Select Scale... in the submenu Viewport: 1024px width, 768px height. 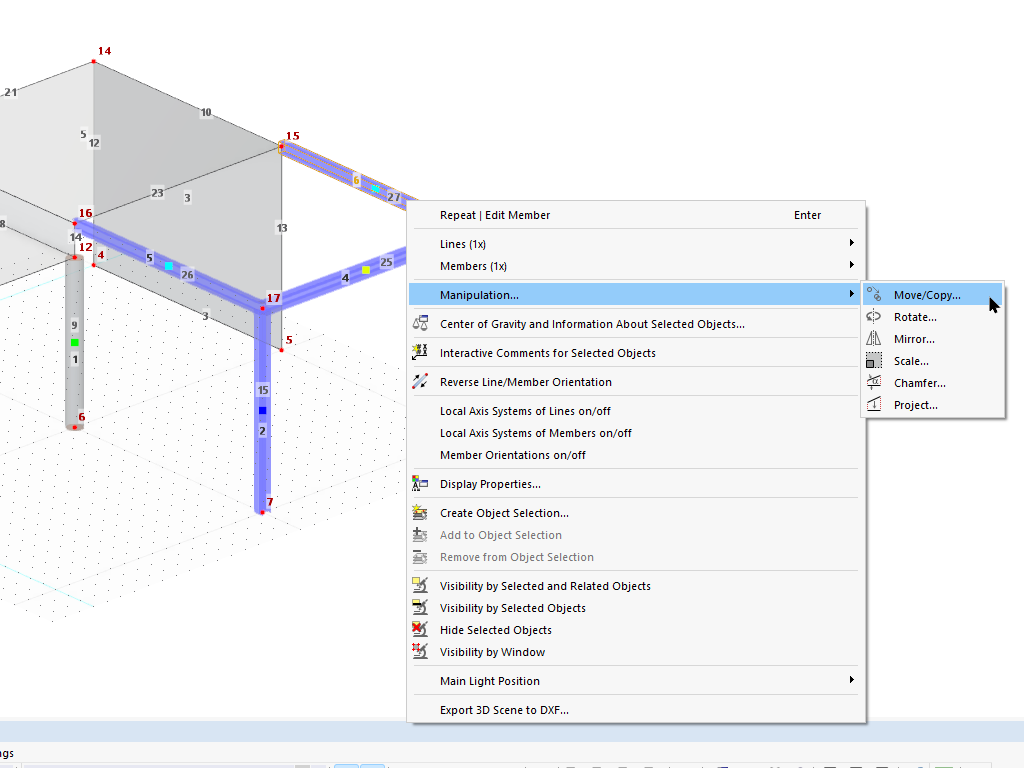pyautogui.click(x=933, y=361)
